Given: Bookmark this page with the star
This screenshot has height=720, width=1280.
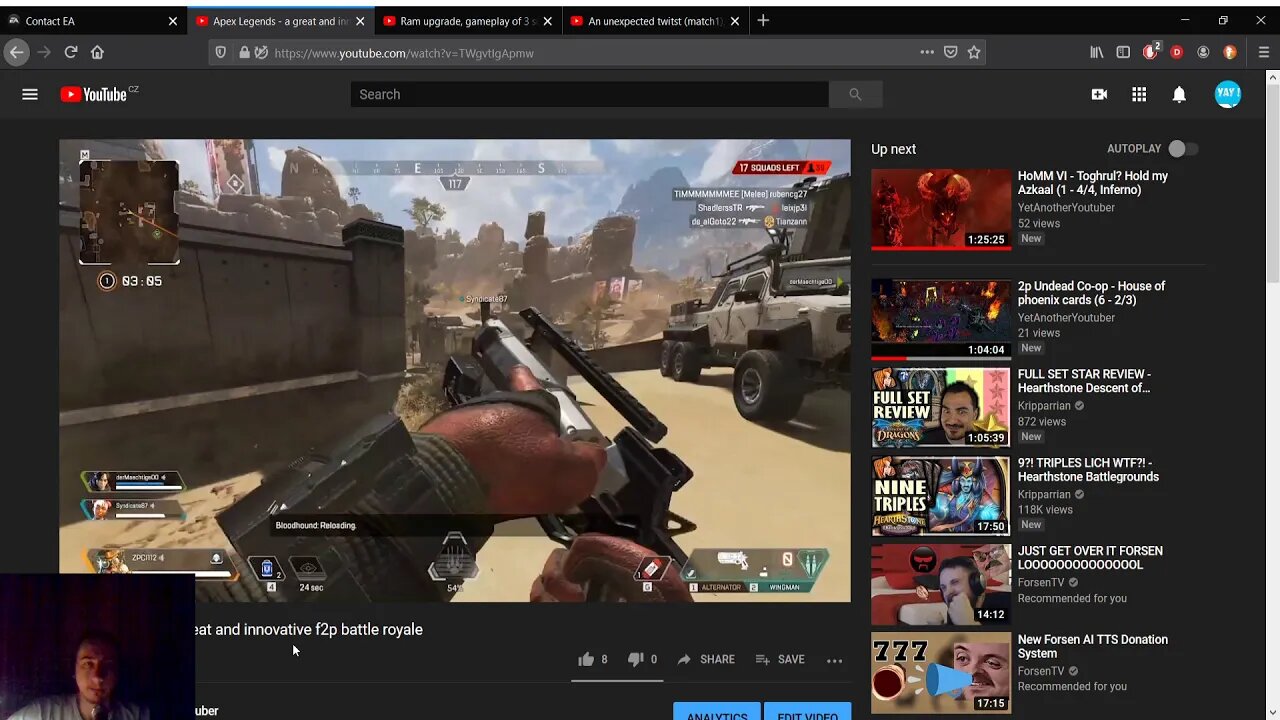Looking at the screenshot, I should click(x=974, y=52).
